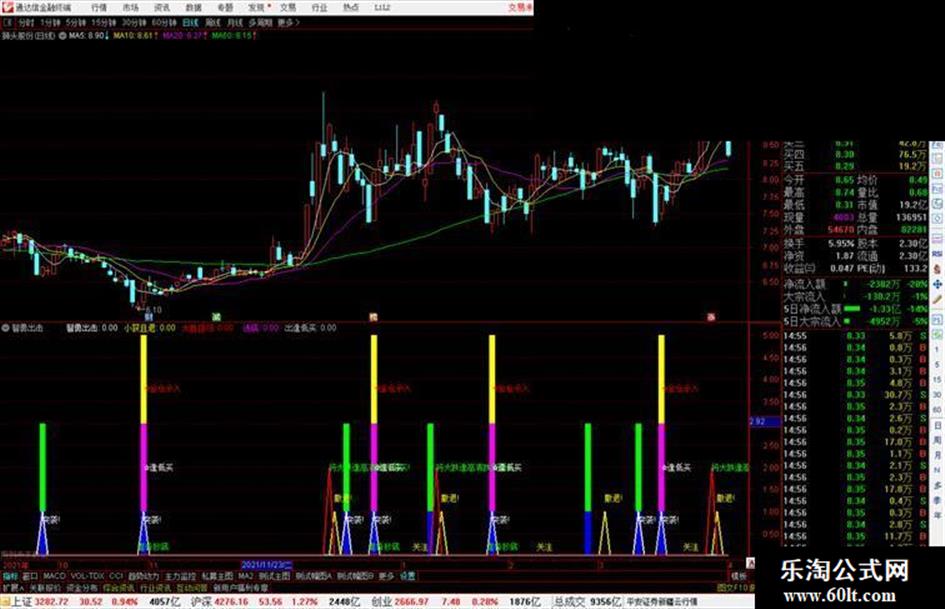This screenshot has width=945, height=609.
Task: Open the 综合资讯 link
Action: click(x=119, y=587)
